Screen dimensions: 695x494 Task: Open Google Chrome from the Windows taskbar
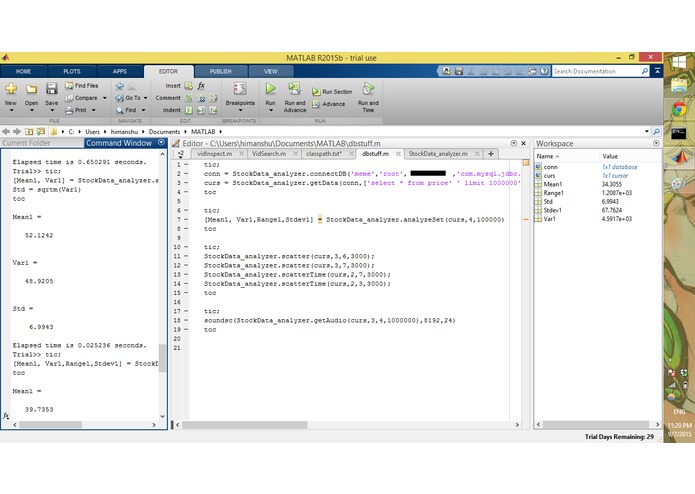[x=679, y=109]
